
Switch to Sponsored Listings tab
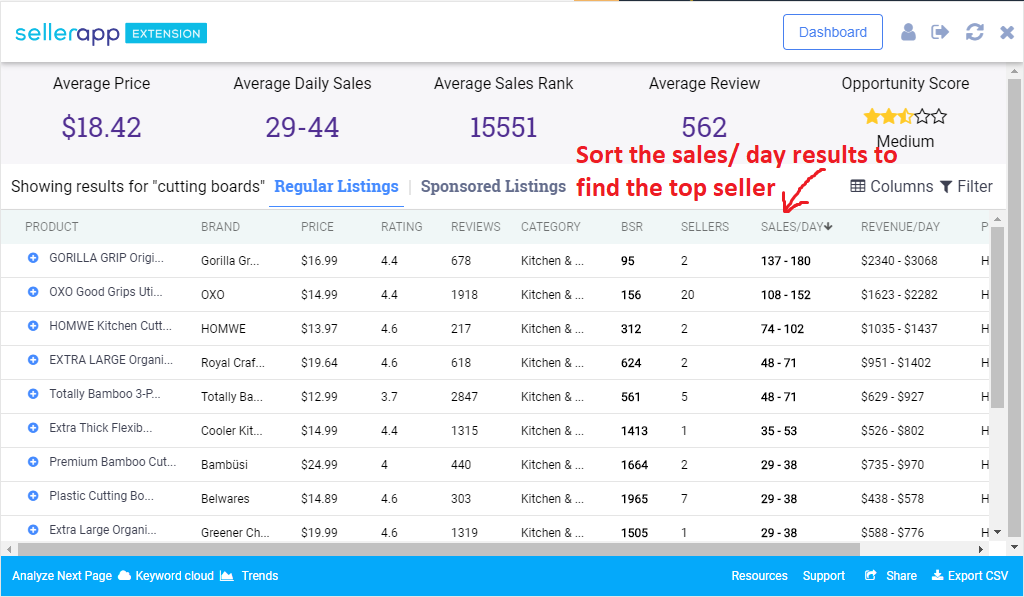493,187
